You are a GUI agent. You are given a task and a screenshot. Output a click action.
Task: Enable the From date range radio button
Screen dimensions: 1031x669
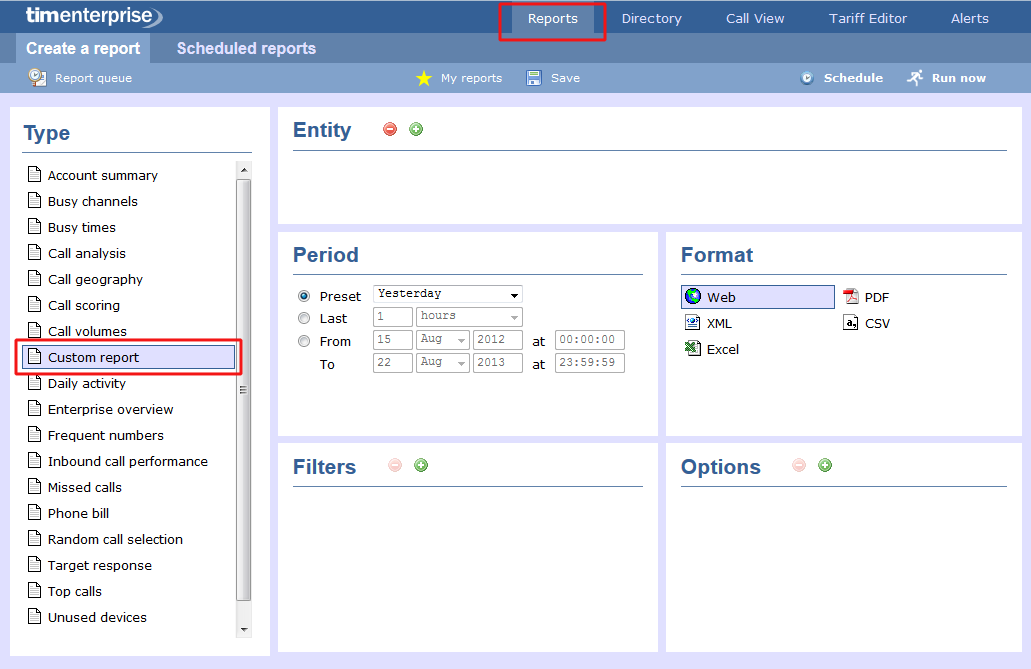click(304, 341)
